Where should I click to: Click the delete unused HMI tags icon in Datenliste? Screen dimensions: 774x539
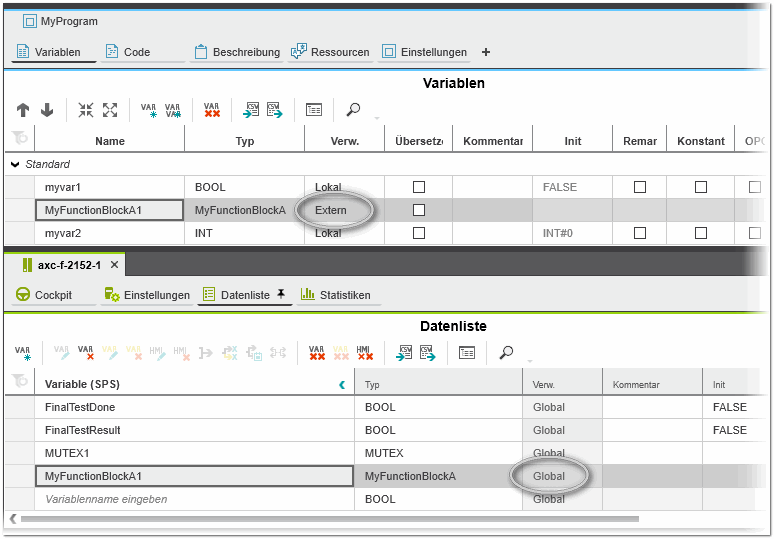pyautogui.click(x=365, y=352)
